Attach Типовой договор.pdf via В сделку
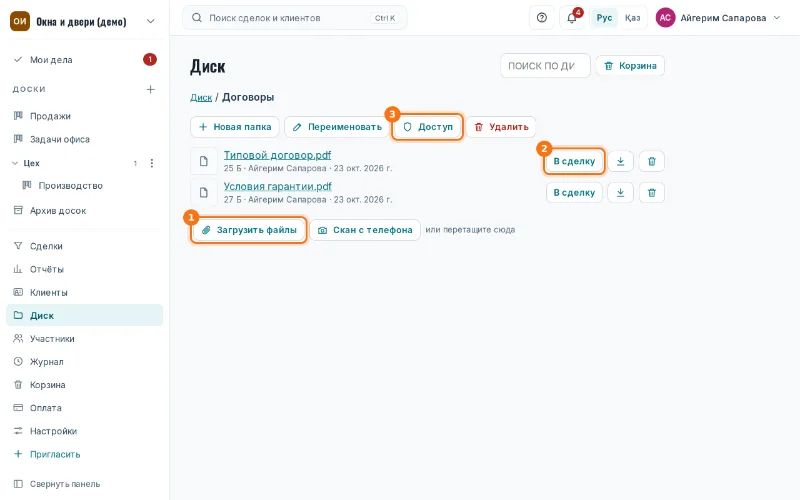 (x=574, y=161)
